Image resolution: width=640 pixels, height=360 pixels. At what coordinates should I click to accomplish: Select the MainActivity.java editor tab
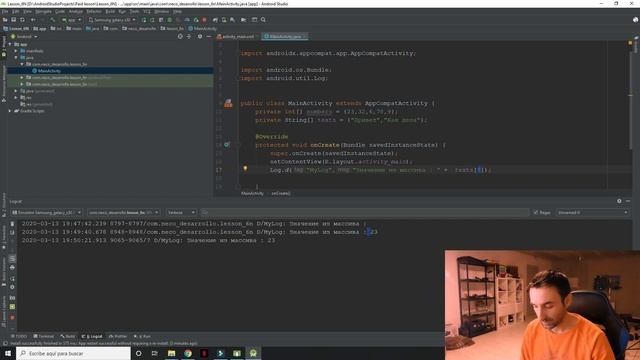pyautogui.click(x=285, y=36)
